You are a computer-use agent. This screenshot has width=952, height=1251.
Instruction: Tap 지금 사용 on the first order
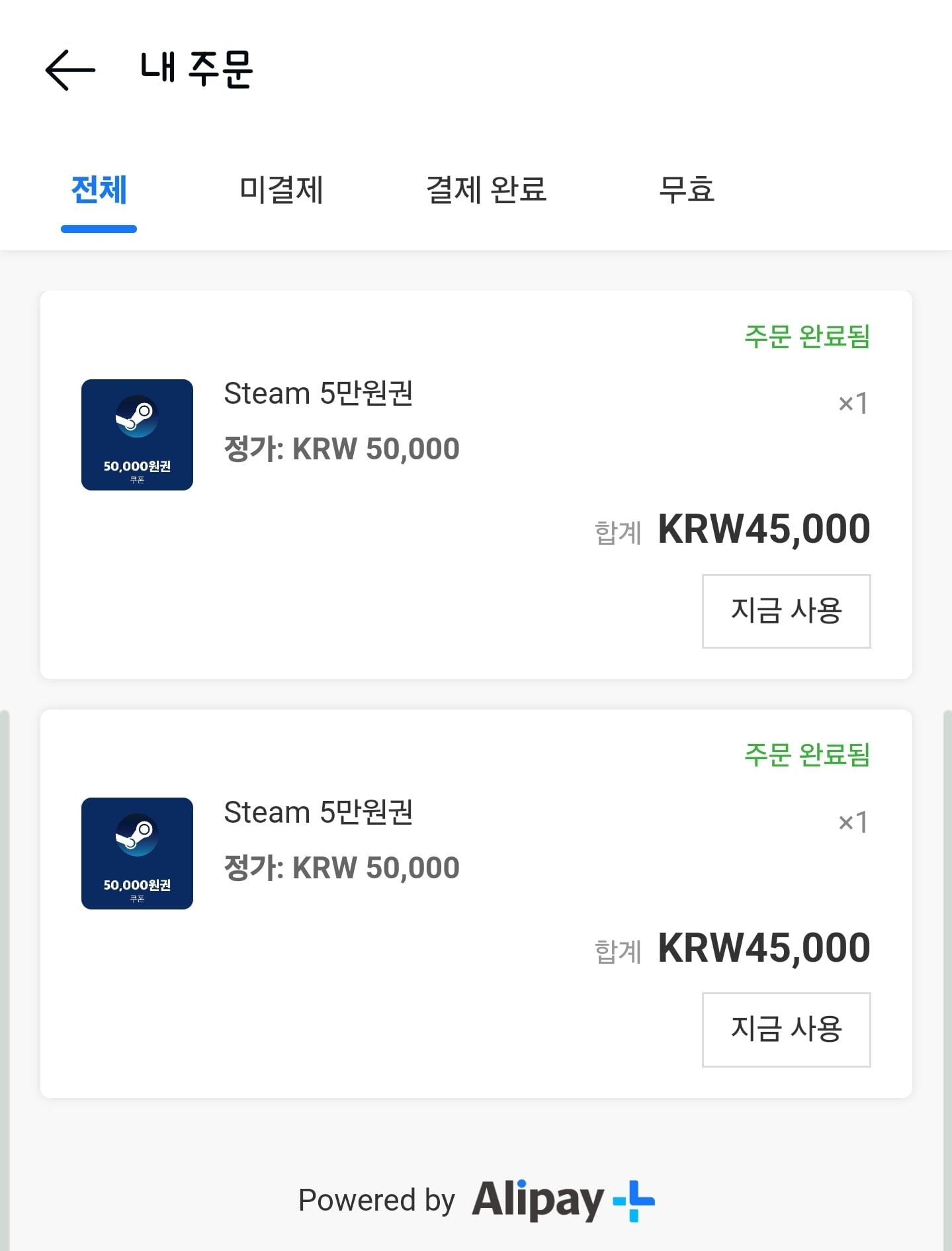pos(786,611)
